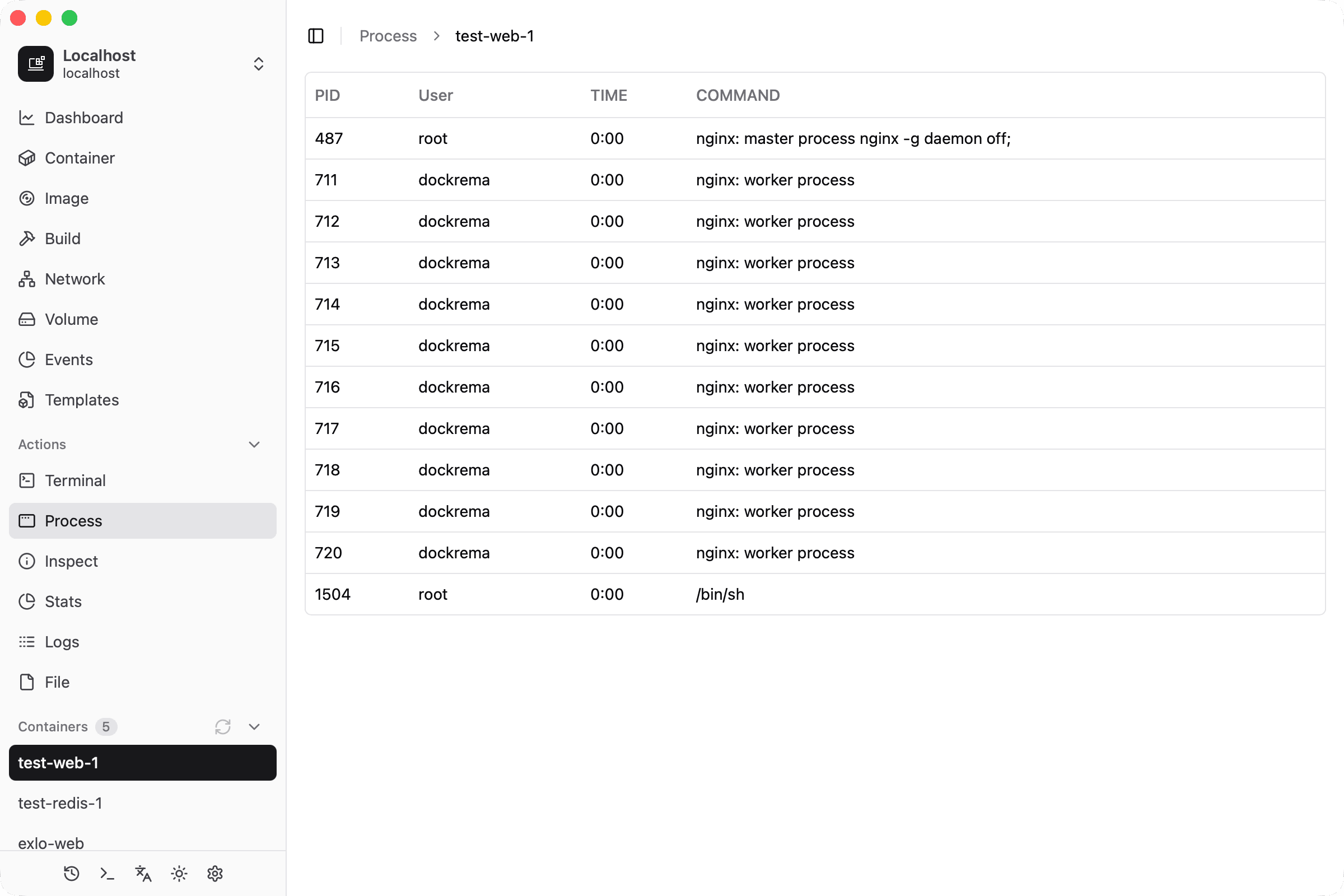Click the nginx master process row
Screen dimensions: 1344x896
pos(814,138)
